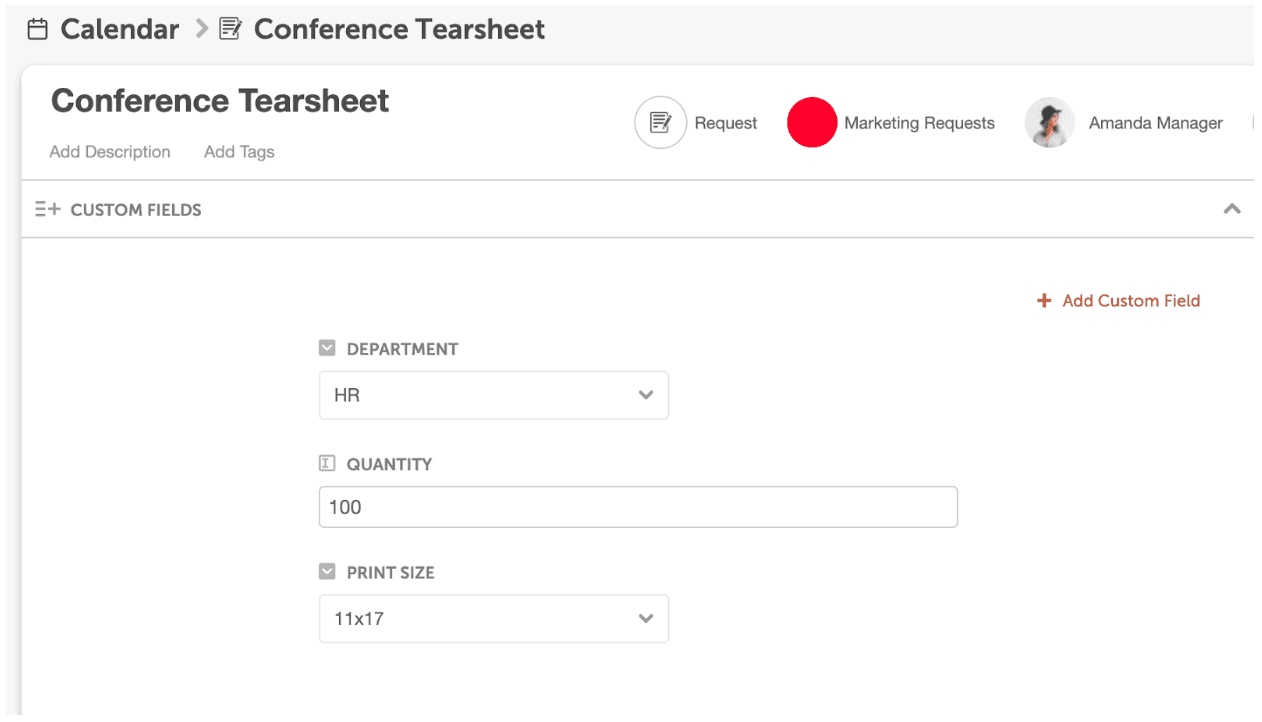Click the Department dropdown-type field icon

(x=327, y=348)
